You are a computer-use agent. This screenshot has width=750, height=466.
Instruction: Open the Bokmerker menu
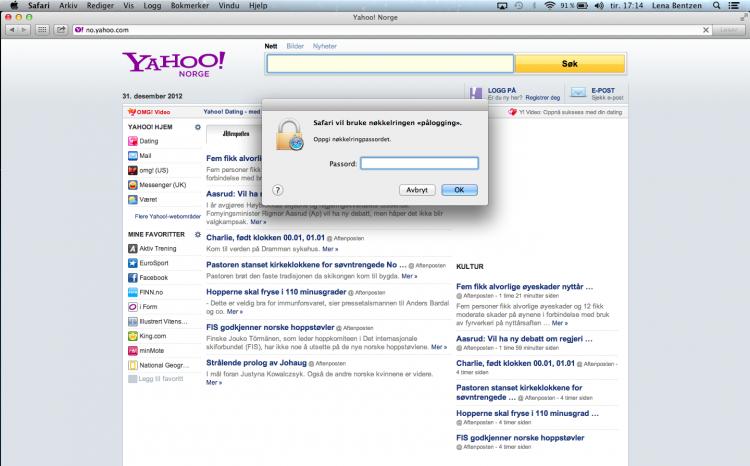coord(189,6)
